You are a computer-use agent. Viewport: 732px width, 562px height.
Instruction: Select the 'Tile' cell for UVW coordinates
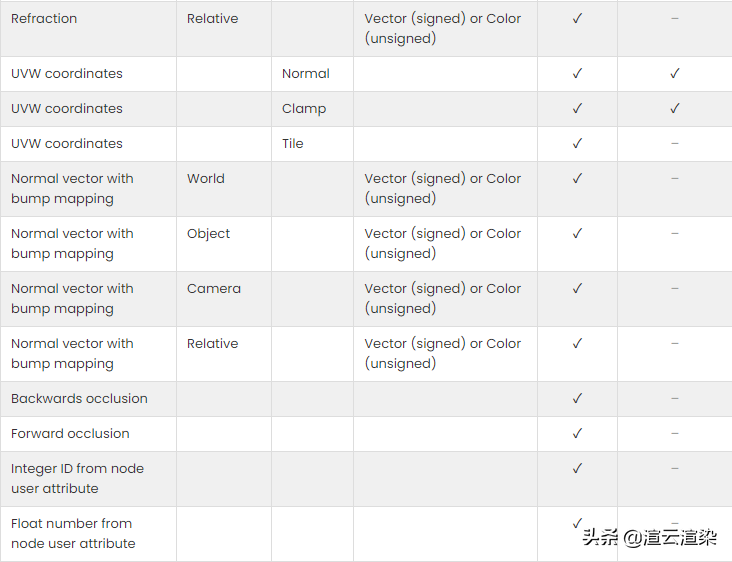tap(293, 143)
